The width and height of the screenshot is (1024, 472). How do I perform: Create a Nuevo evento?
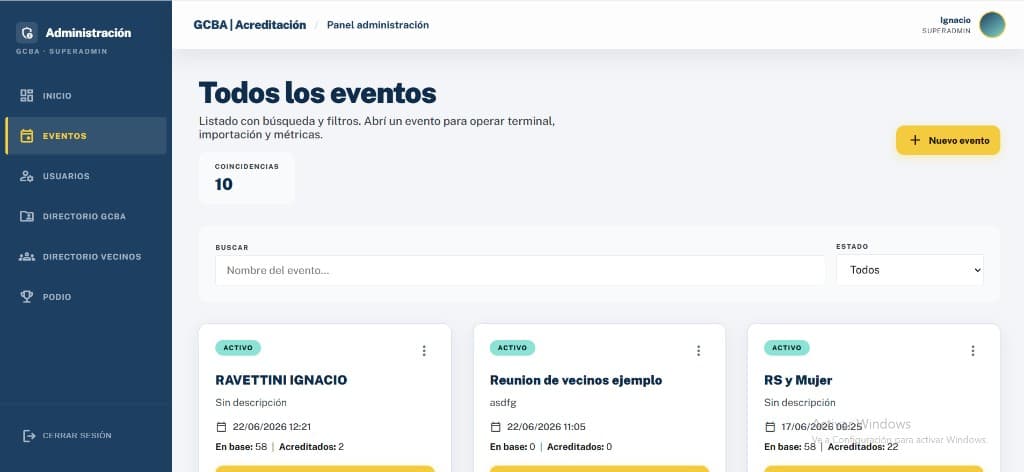(x=948, y=140)
